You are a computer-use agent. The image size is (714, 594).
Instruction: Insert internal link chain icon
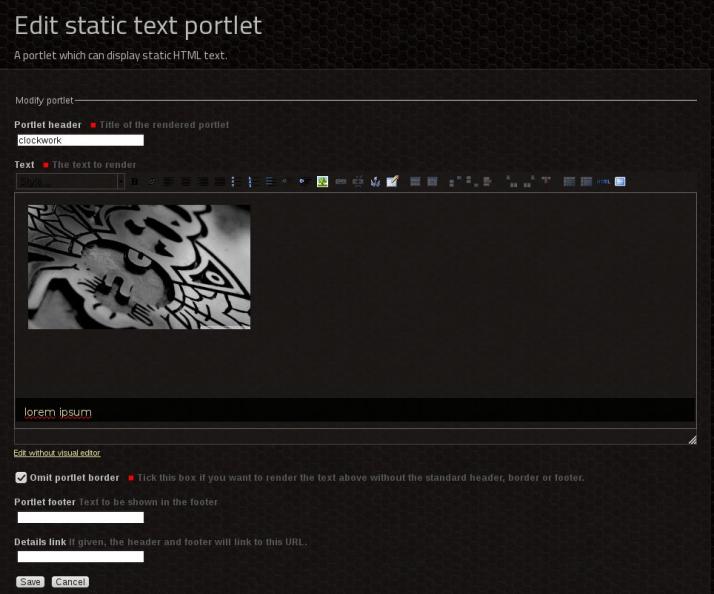pyautogui.click(x=341, y=182)
